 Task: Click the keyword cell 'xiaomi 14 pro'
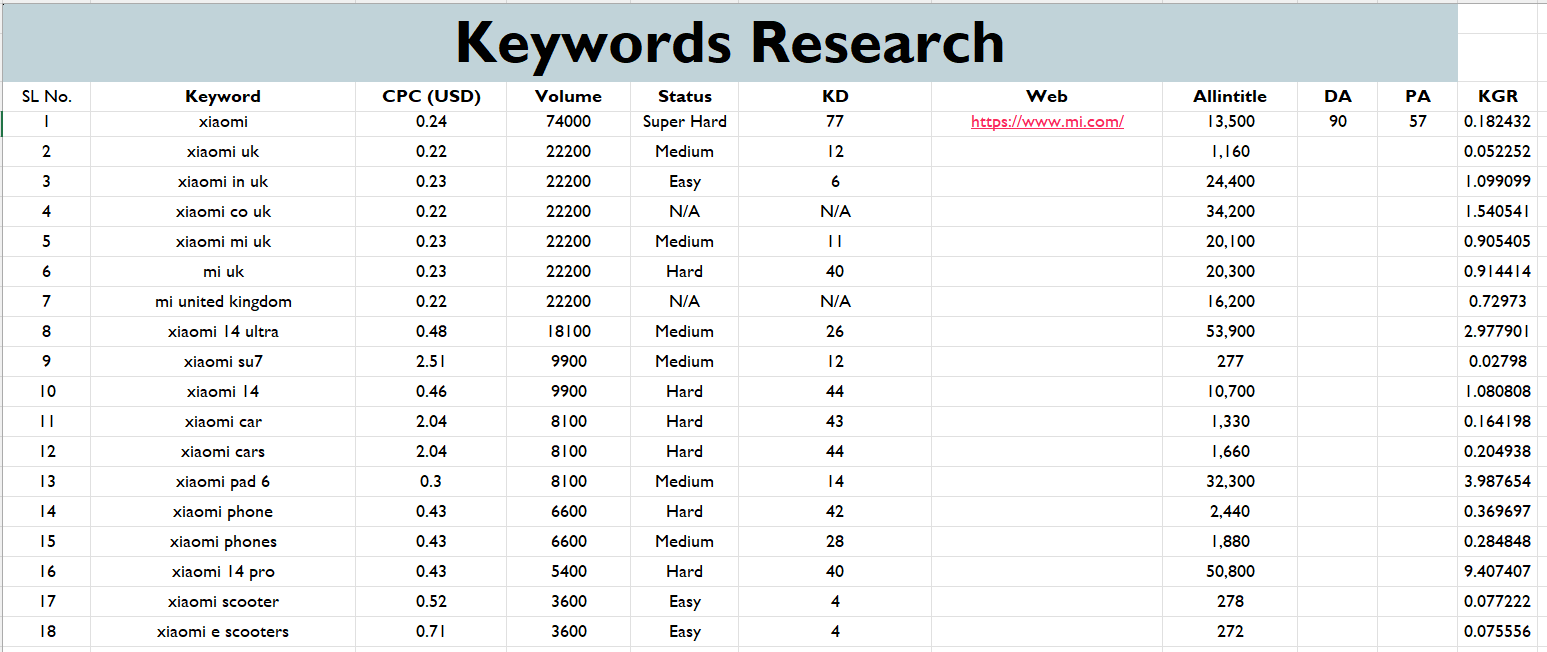click(223, 572)
